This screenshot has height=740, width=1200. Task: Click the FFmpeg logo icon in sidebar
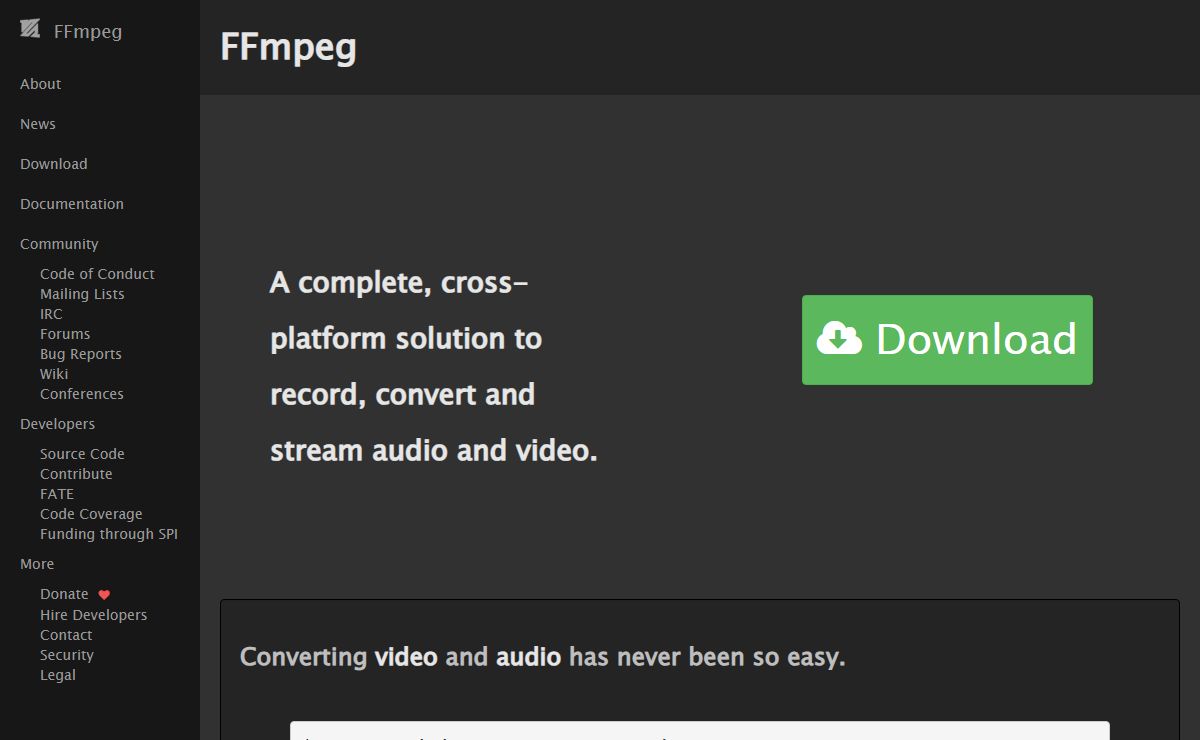30,29
